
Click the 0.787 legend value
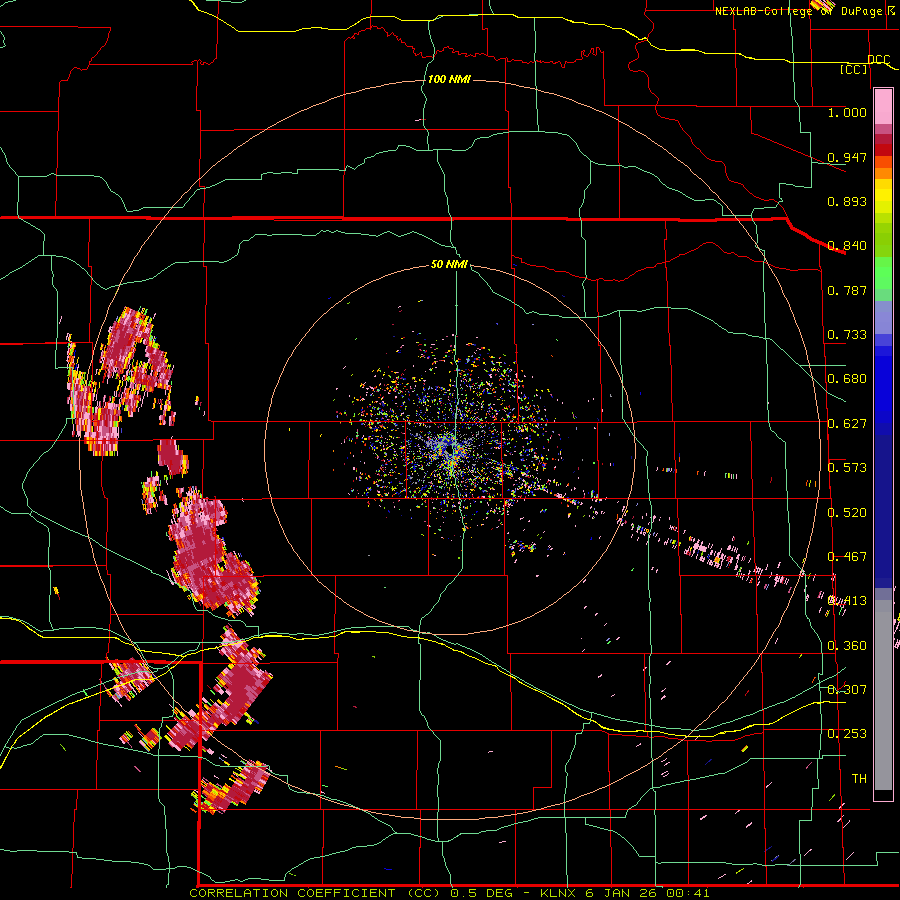847,290
